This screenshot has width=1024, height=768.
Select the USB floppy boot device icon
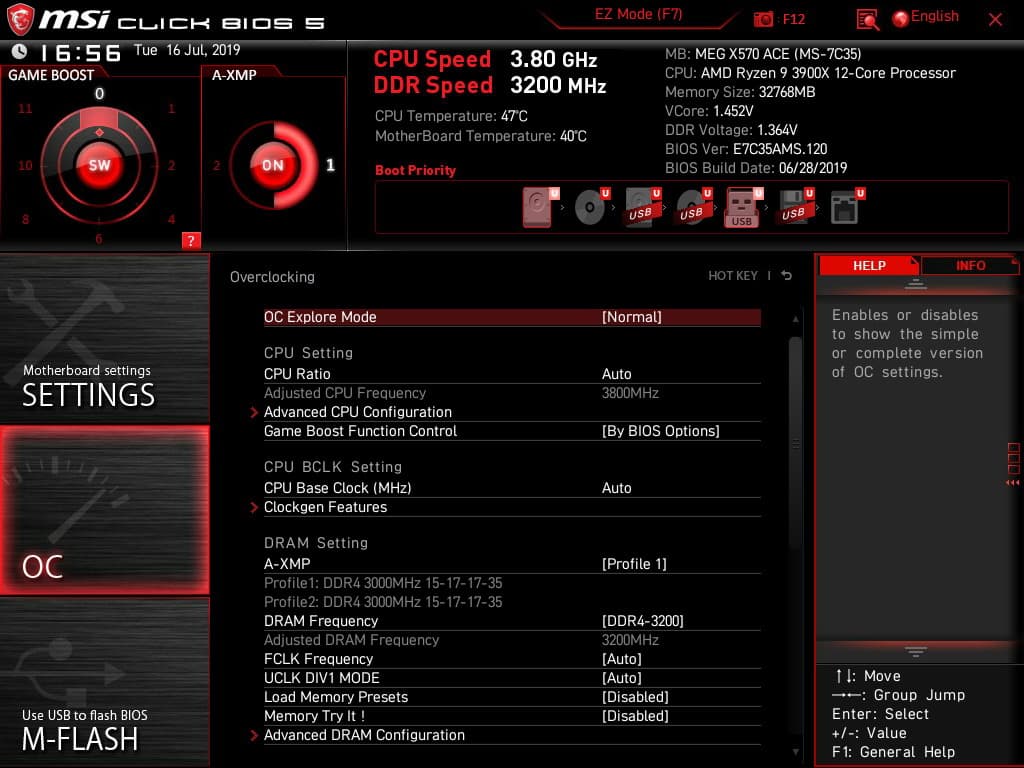click(795, 207)
